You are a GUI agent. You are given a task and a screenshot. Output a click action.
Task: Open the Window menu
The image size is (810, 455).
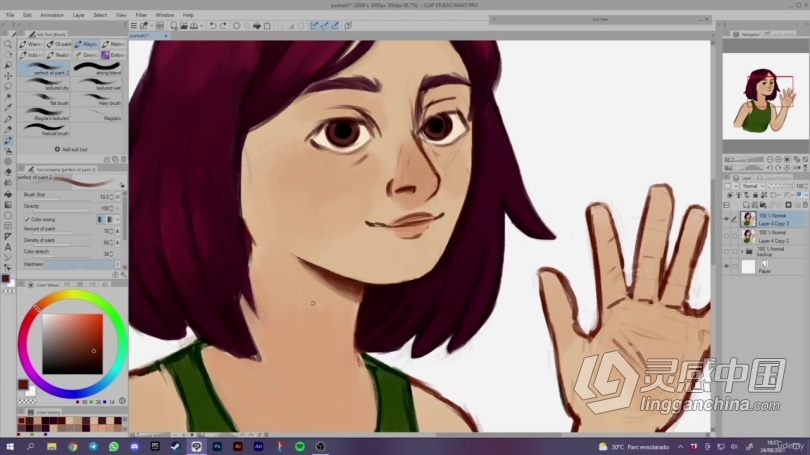tap(165, 15)
